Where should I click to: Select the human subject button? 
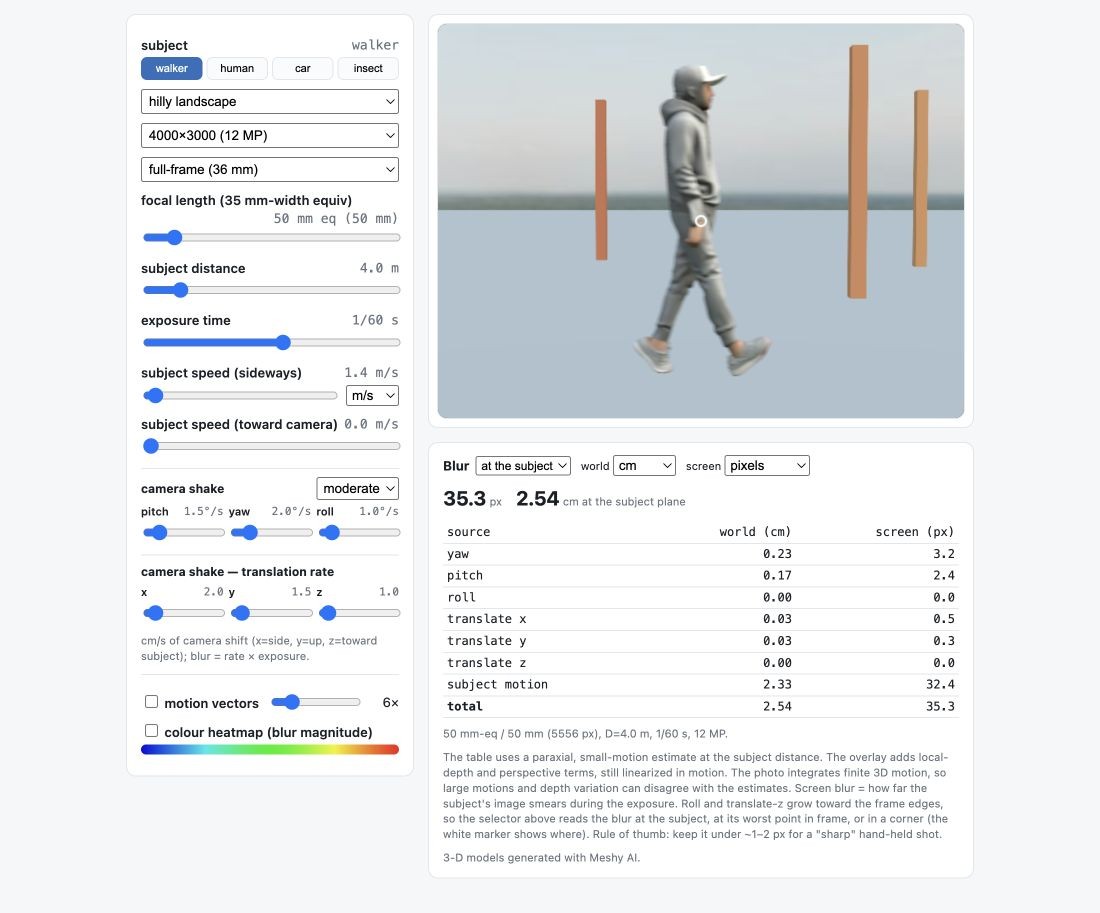[237, 68]
